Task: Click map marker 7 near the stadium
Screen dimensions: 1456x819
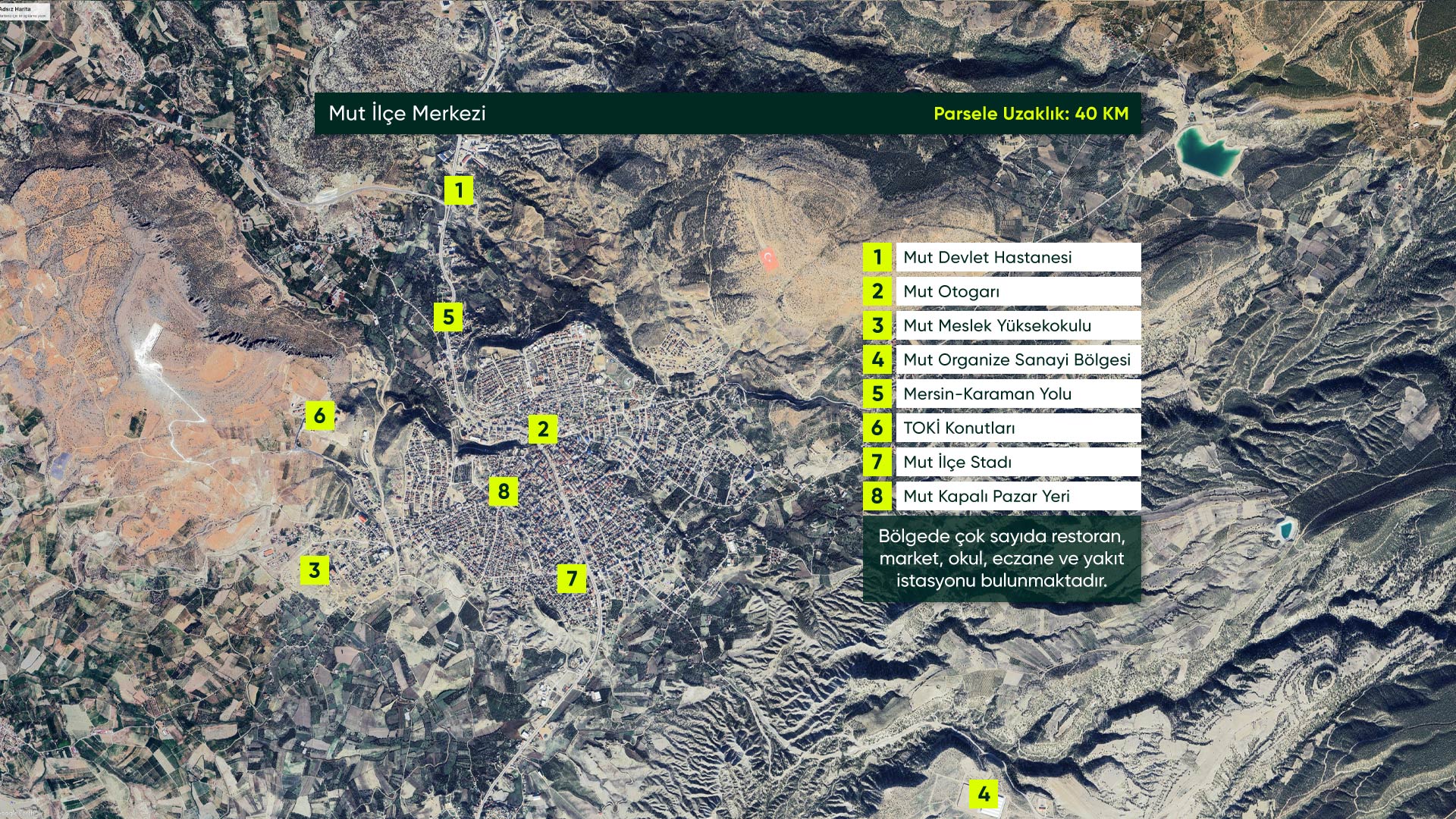Action: tap(572, 579)
